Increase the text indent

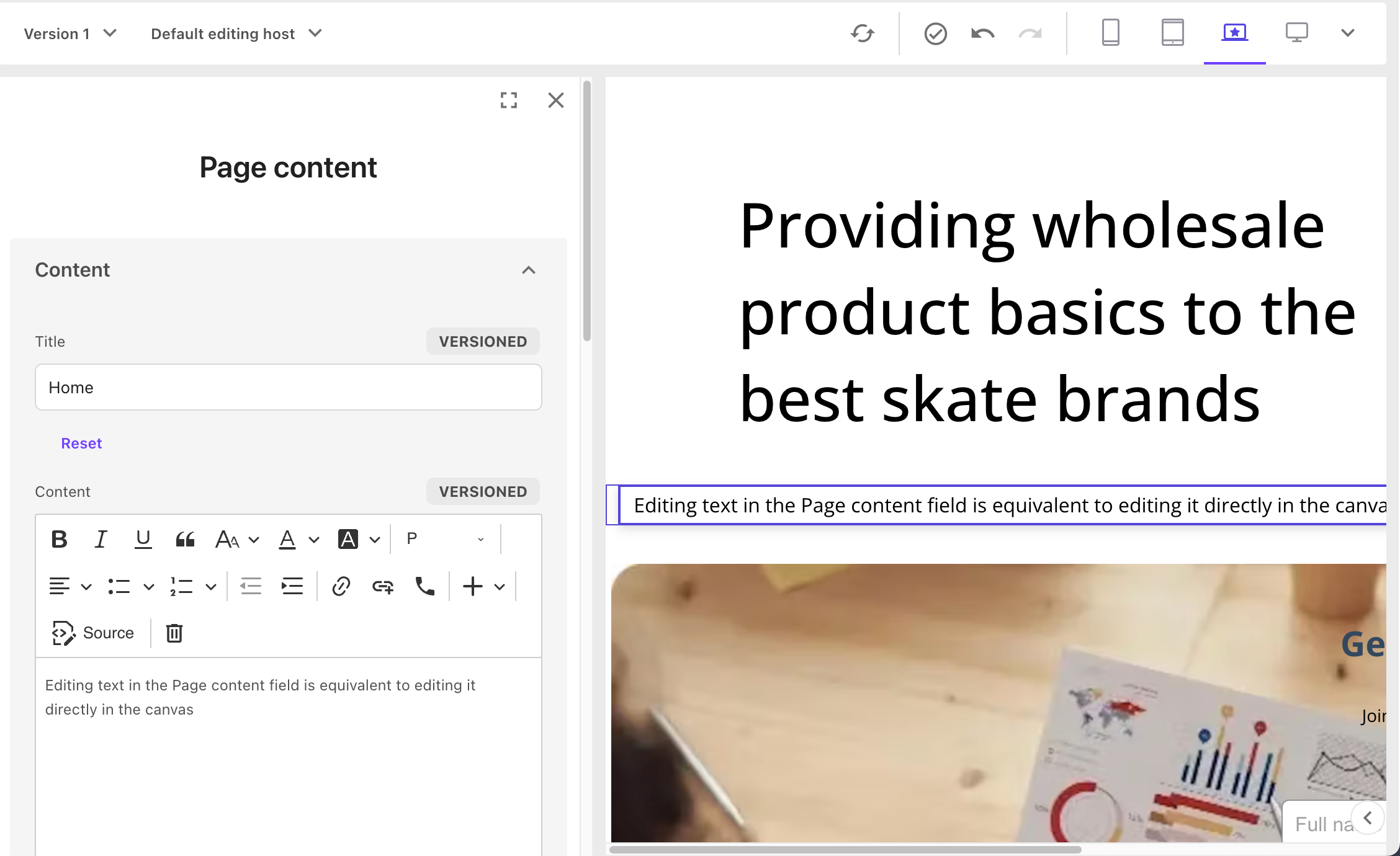pos(292,586)
